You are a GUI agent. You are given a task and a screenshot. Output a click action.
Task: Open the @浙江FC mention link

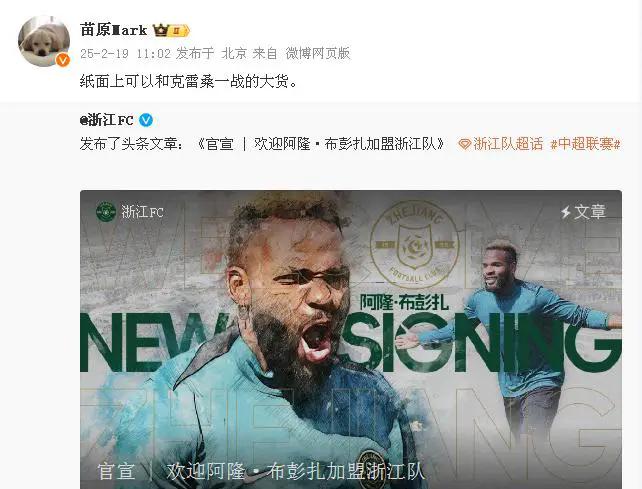point(107,120)
